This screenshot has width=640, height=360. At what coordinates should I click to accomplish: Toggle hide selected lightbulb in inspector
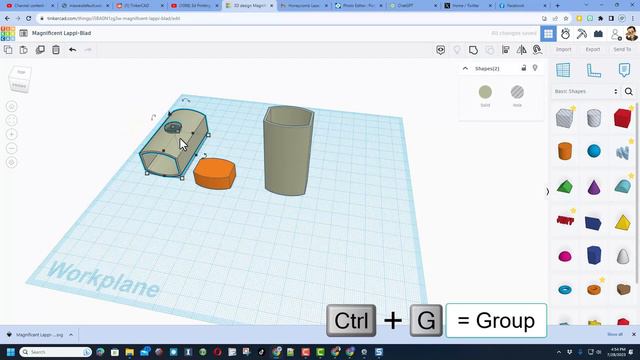click(x=535, y=68)
